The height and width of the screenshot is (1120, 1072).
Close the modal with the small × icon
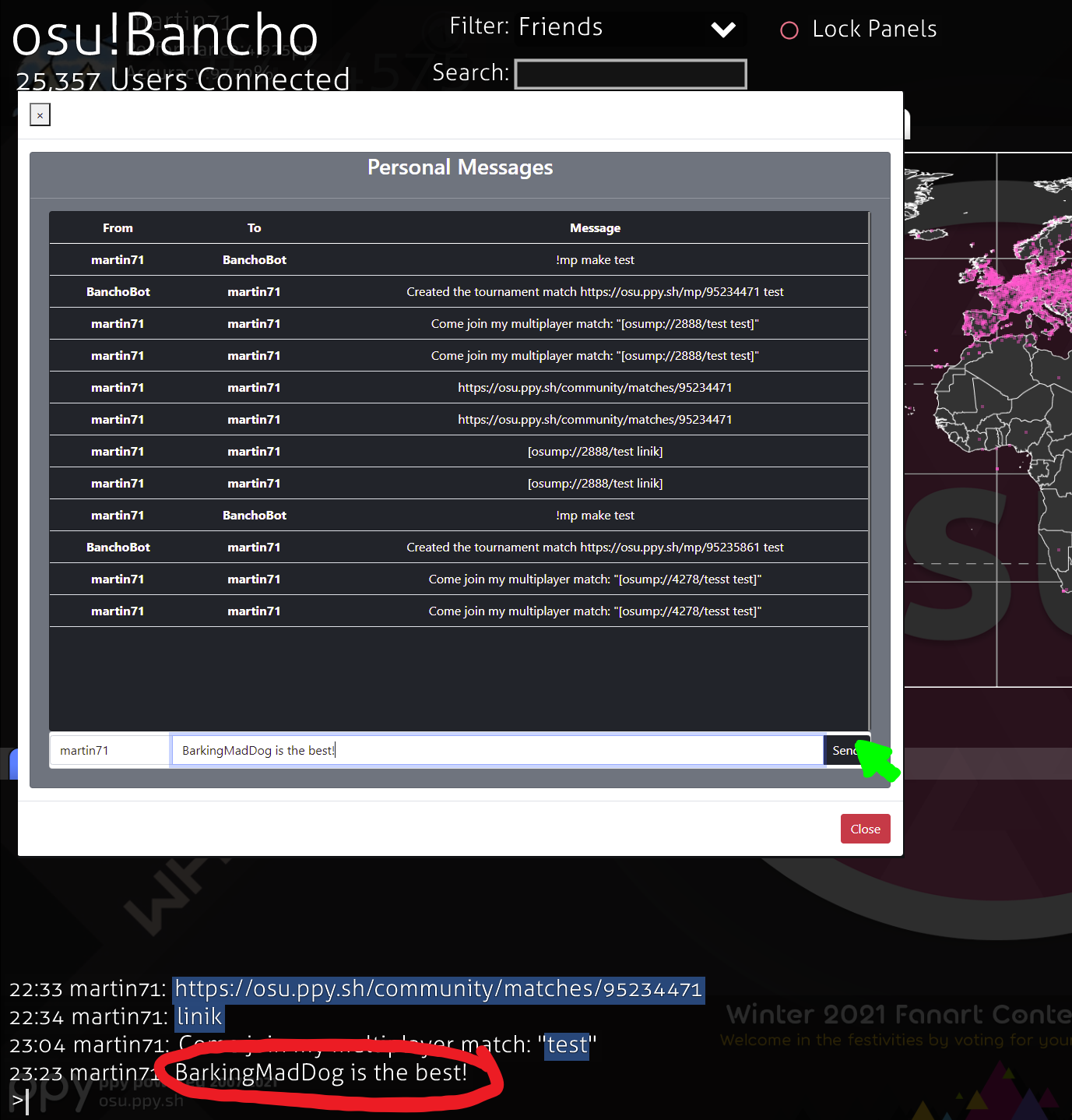(x=40, y=115)
